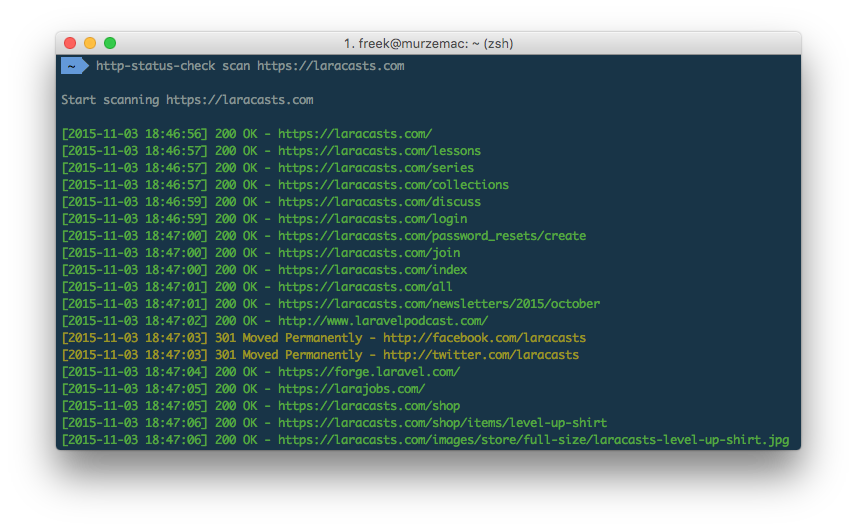Click the timestamp of the /all row
The image size is (857, 530).
(134, 286)
